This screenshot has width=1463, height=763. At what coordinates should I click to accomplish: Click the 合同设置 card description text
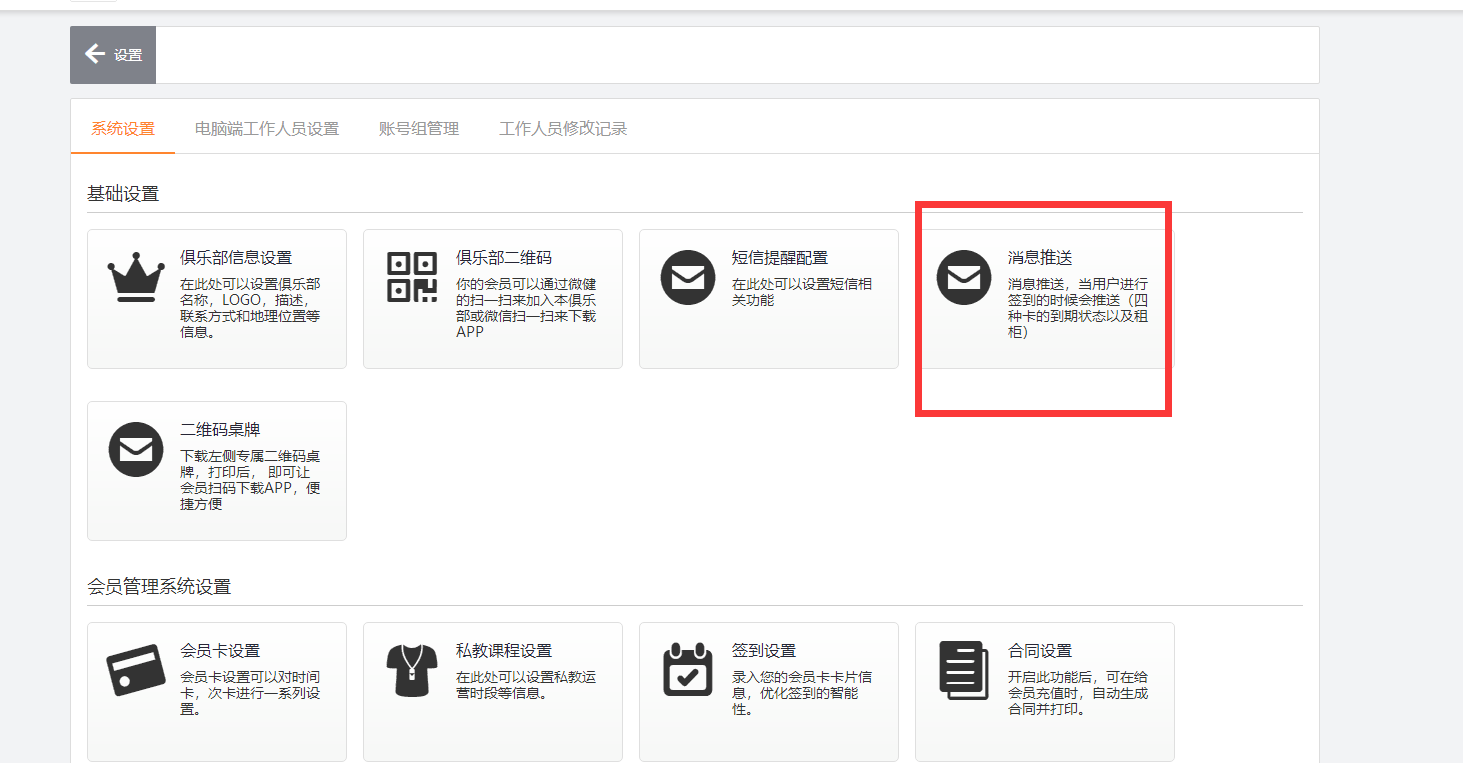[1078, 693]
